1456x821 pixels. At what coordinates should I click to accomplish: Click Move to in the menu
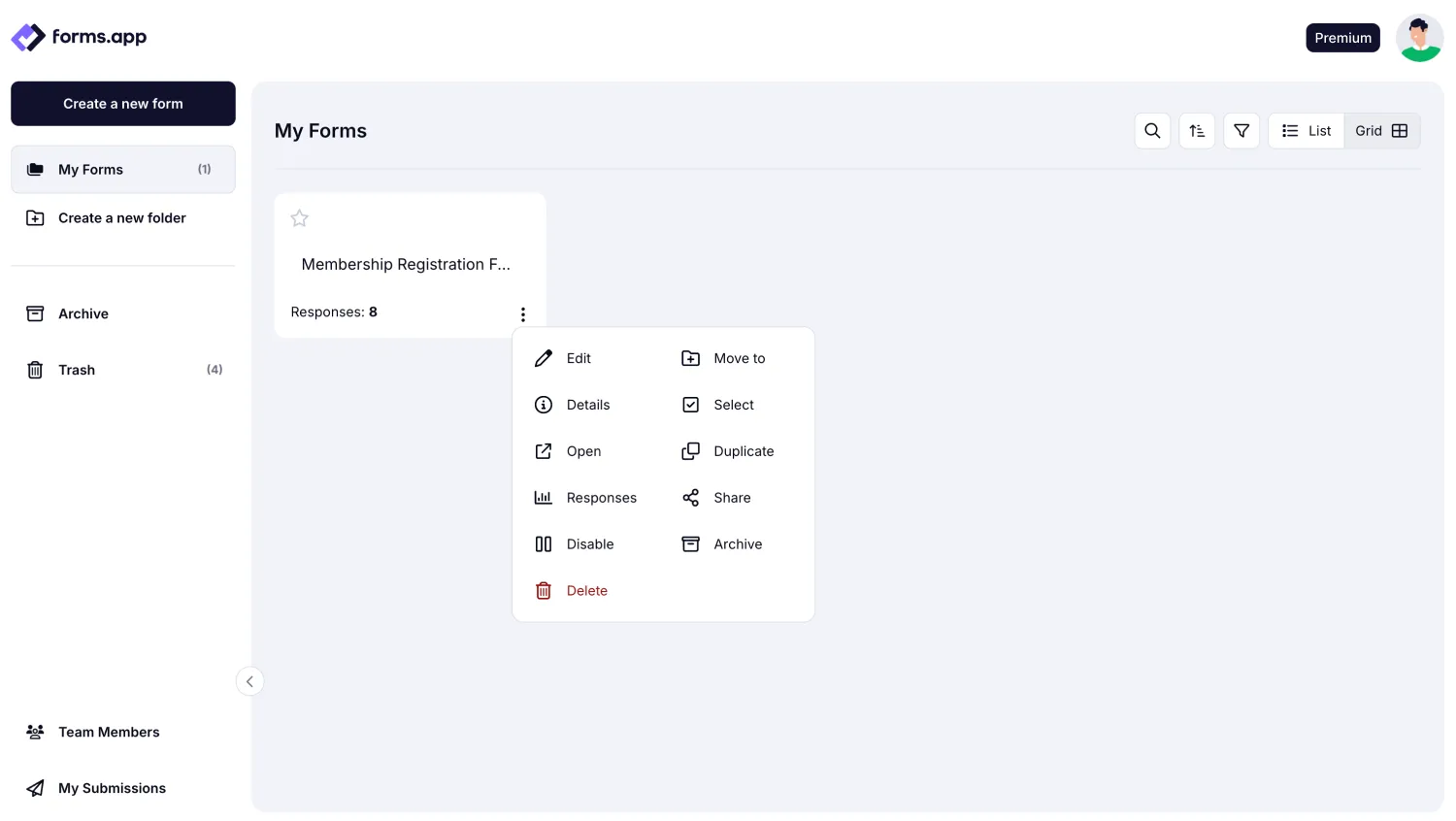738,358
